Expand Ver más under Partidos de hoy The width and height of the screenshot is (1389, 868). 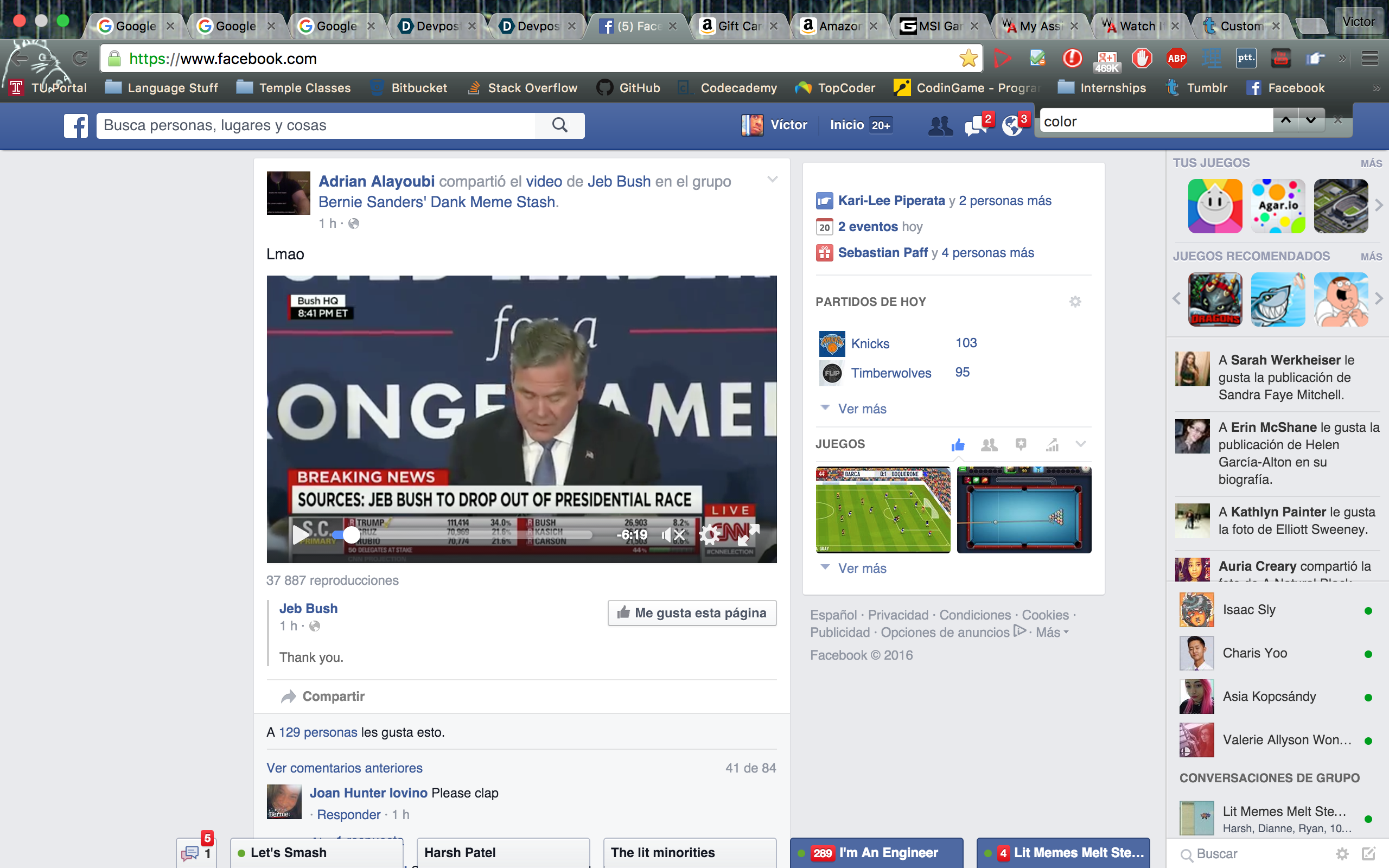pyautogui.click(x=862, y=409)
